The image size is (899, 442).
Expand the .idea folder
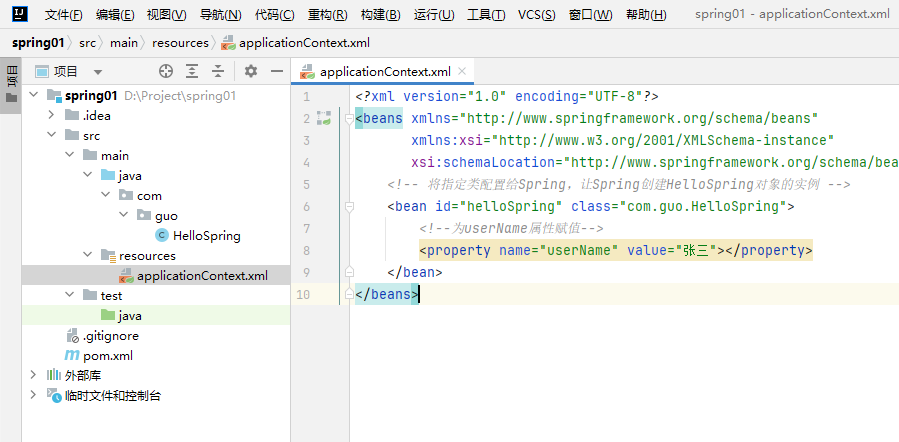pos(52,115)
